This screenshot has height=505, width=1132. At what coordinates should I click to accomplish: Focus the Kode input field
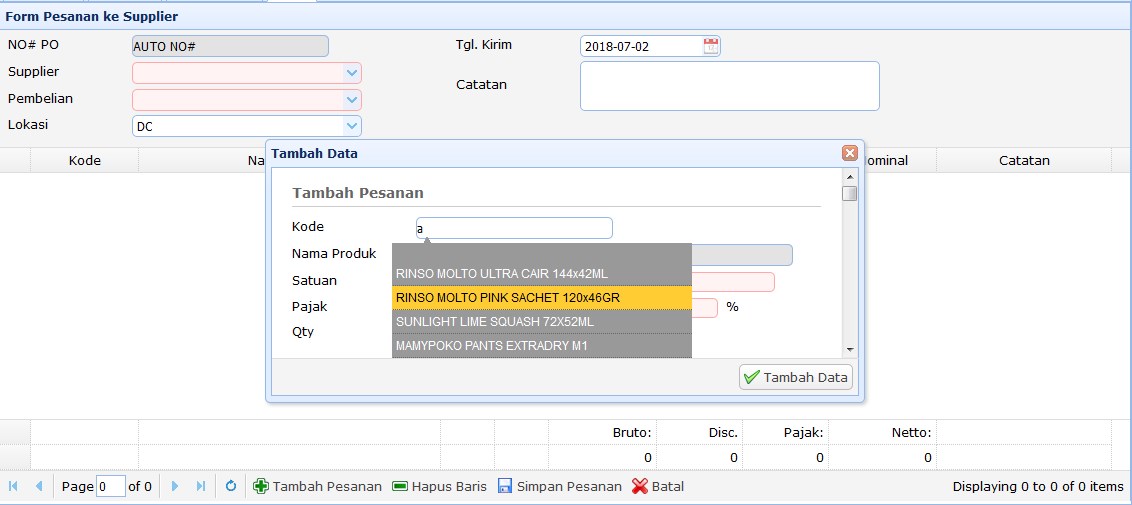coord(514,228)
